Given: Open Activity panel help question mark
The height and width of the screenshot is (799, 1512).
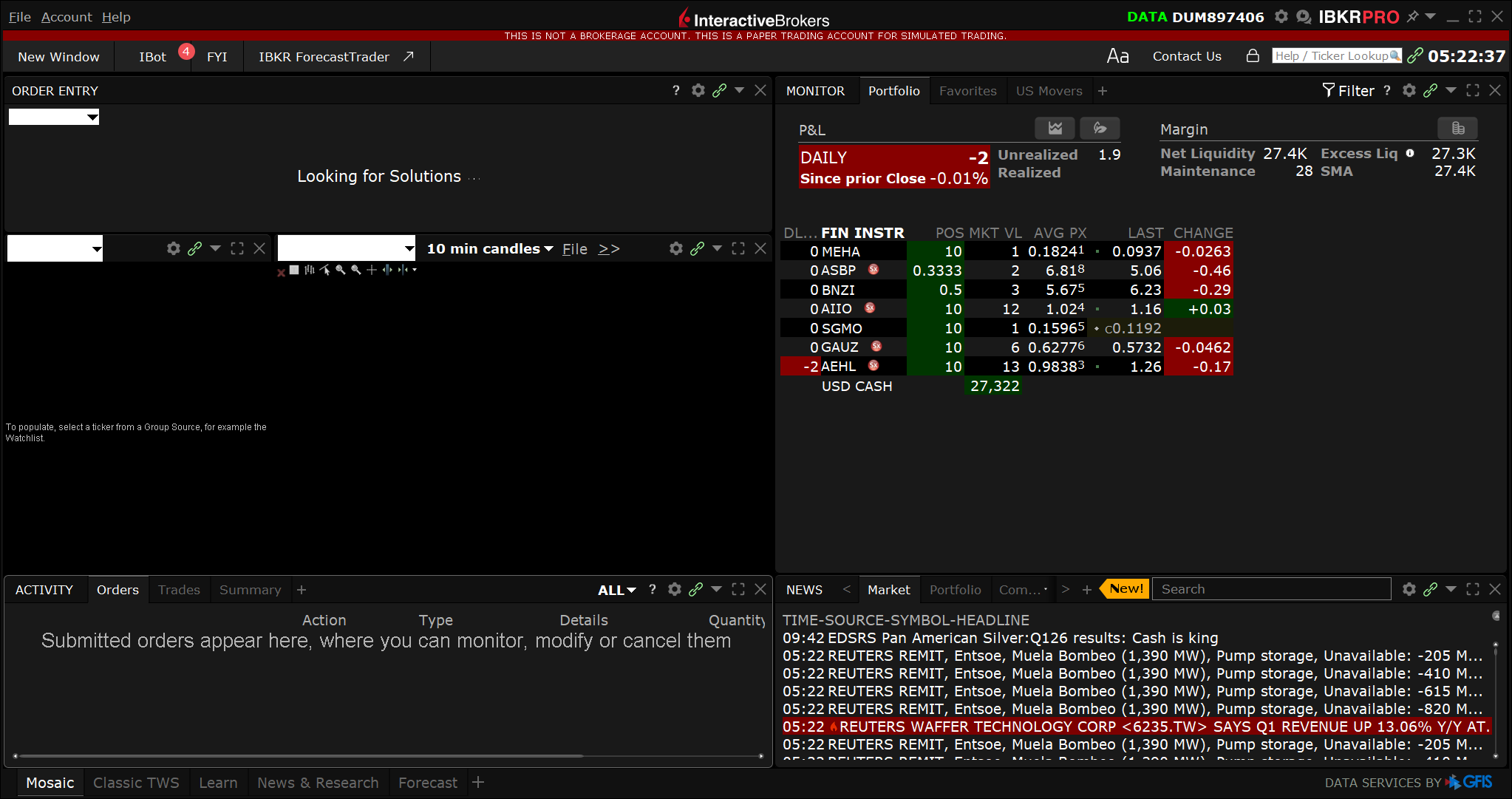Looking at the screenshot, I should point(652,589).
